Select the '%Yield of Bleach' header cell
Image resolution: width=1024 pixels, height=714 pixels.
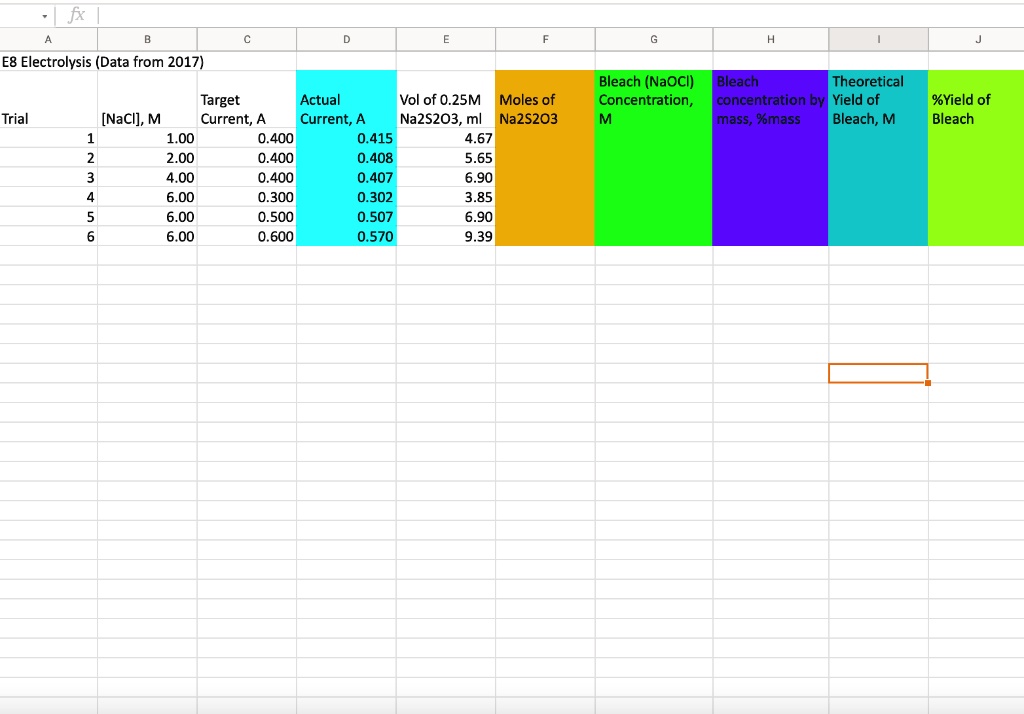click(977, 100)
